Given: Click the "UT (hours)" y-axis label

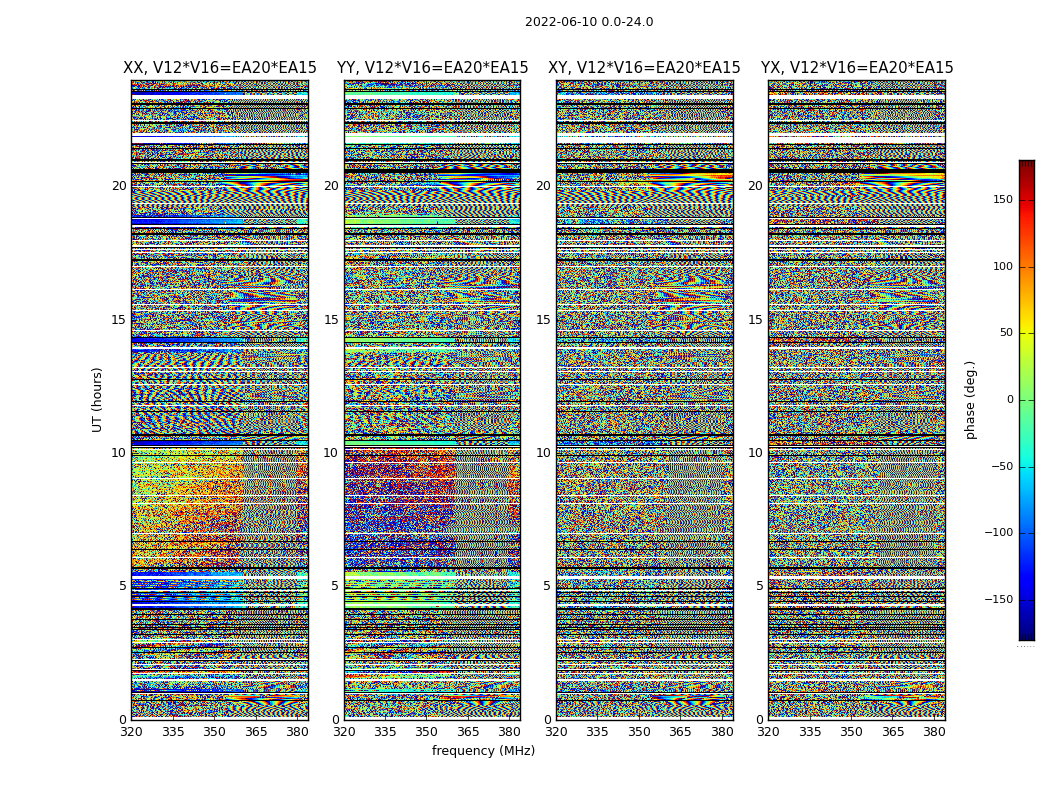Looking at the screenshot, I should coord(97,400).
